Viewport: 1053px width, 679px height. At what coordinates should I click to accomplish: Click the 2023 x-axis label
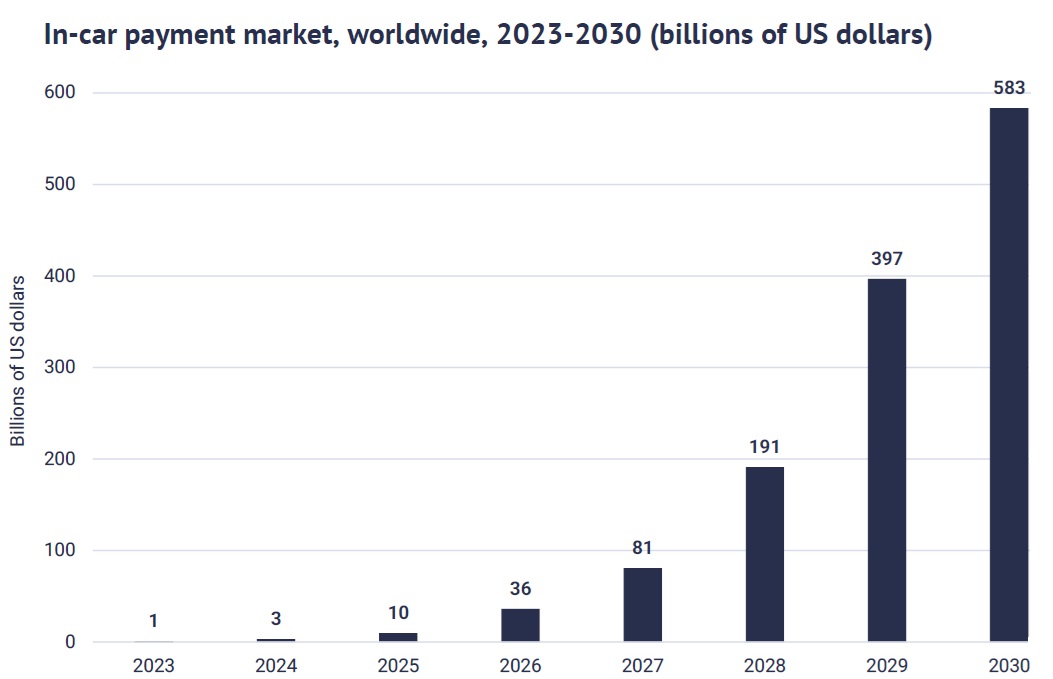[x=154, y=666]
